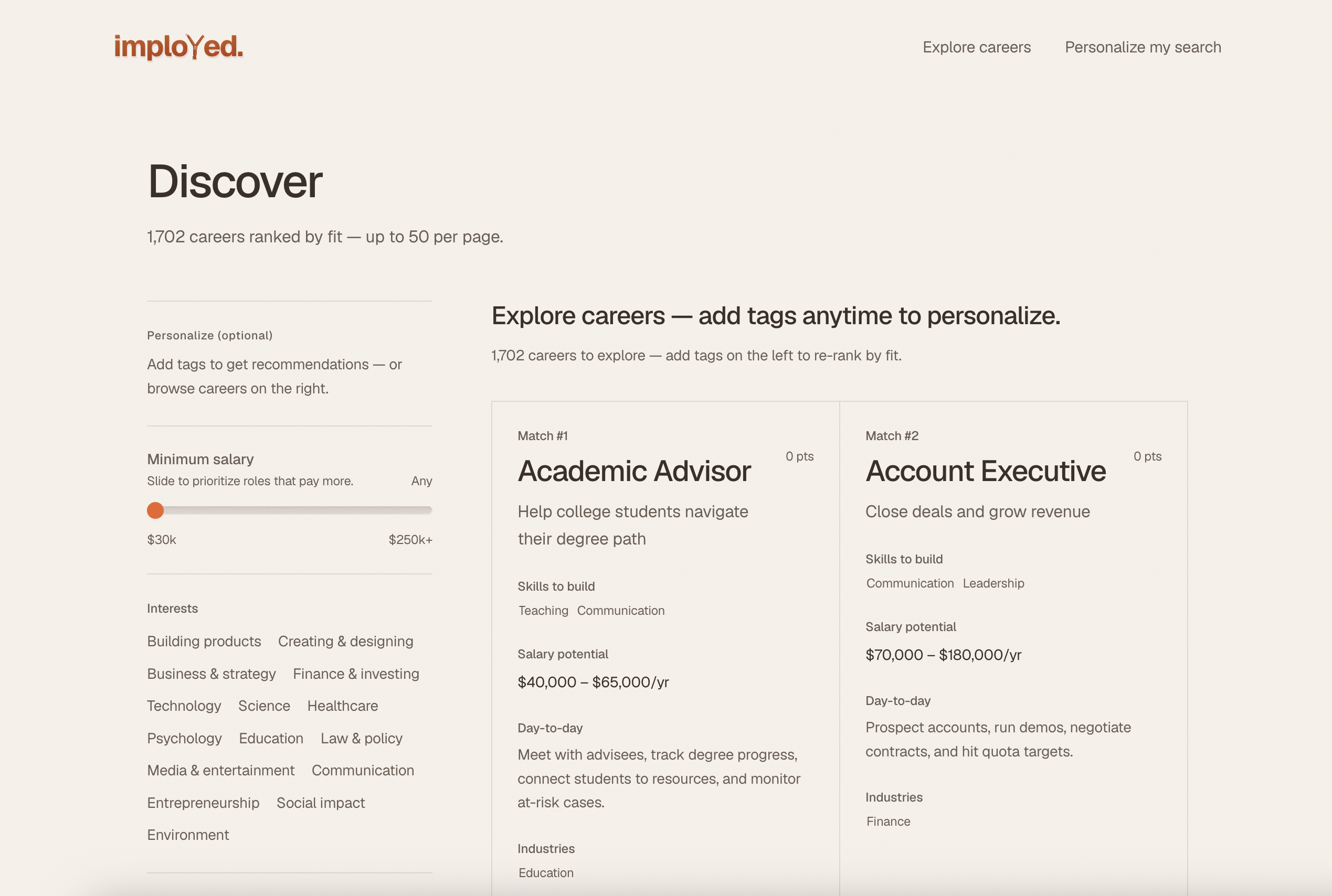
Task: Select the Psychology interest tag
Action: (184, 738)
